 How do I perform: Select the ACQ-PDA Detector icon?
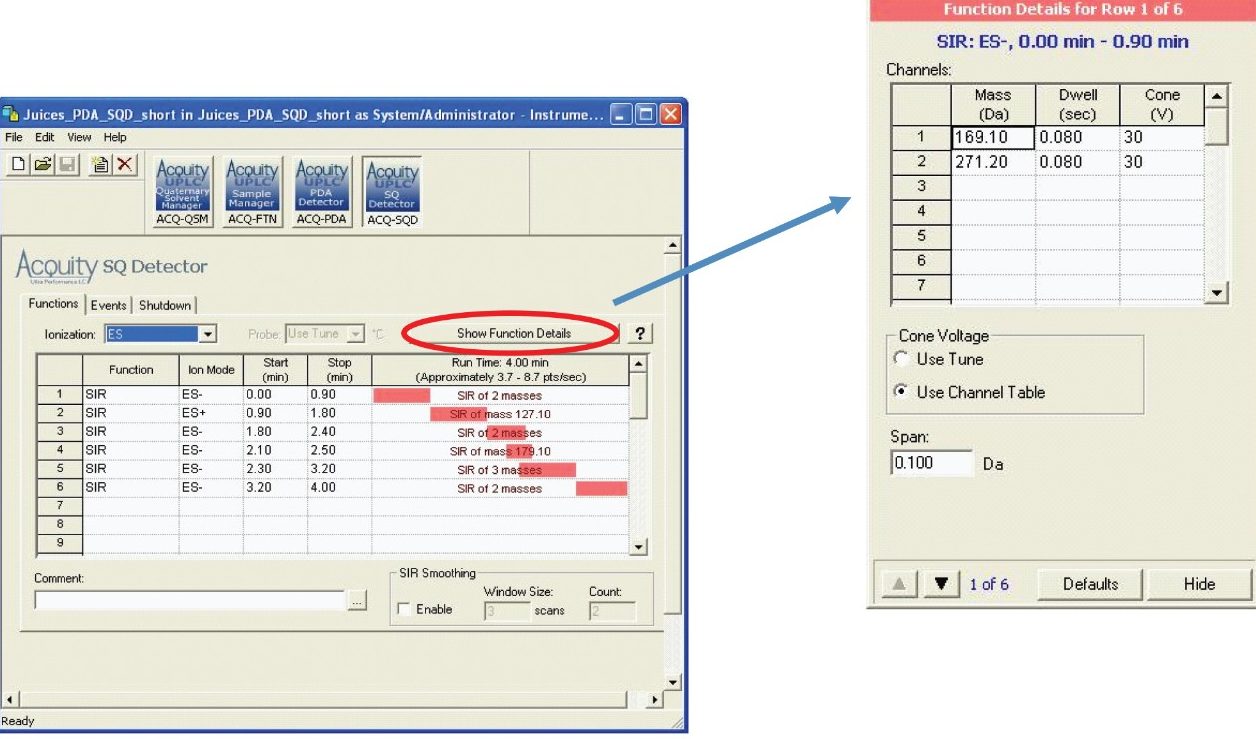pos(323,194)
